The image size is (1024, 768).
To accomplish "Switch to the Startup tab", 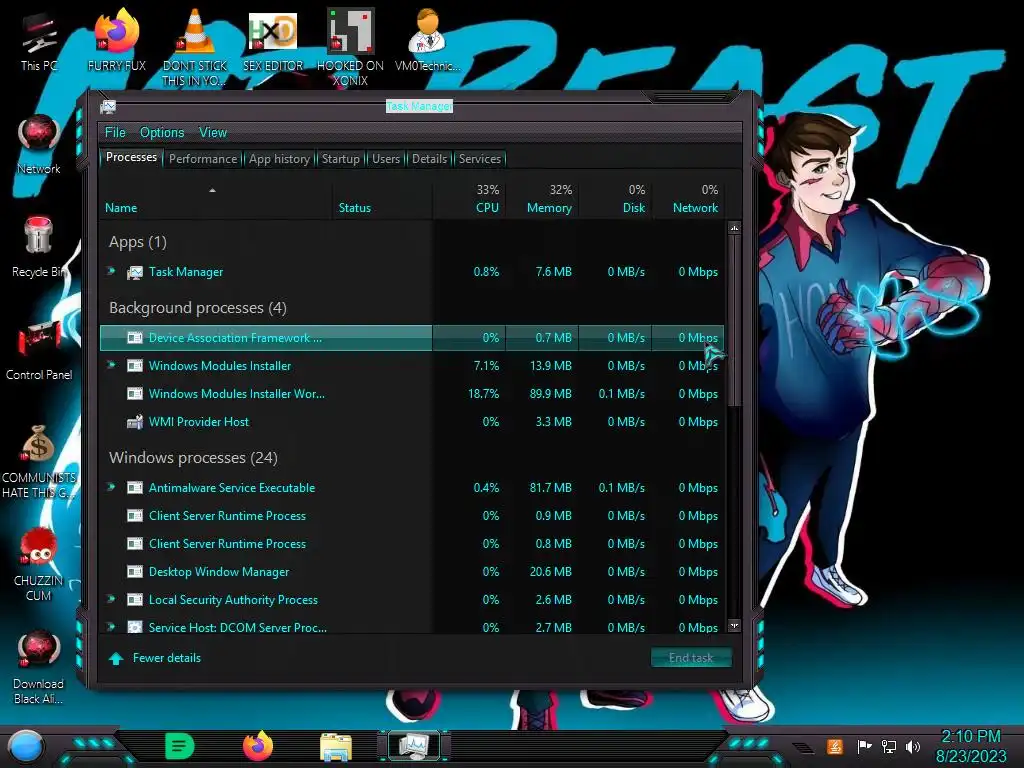I will coord(340,159).
